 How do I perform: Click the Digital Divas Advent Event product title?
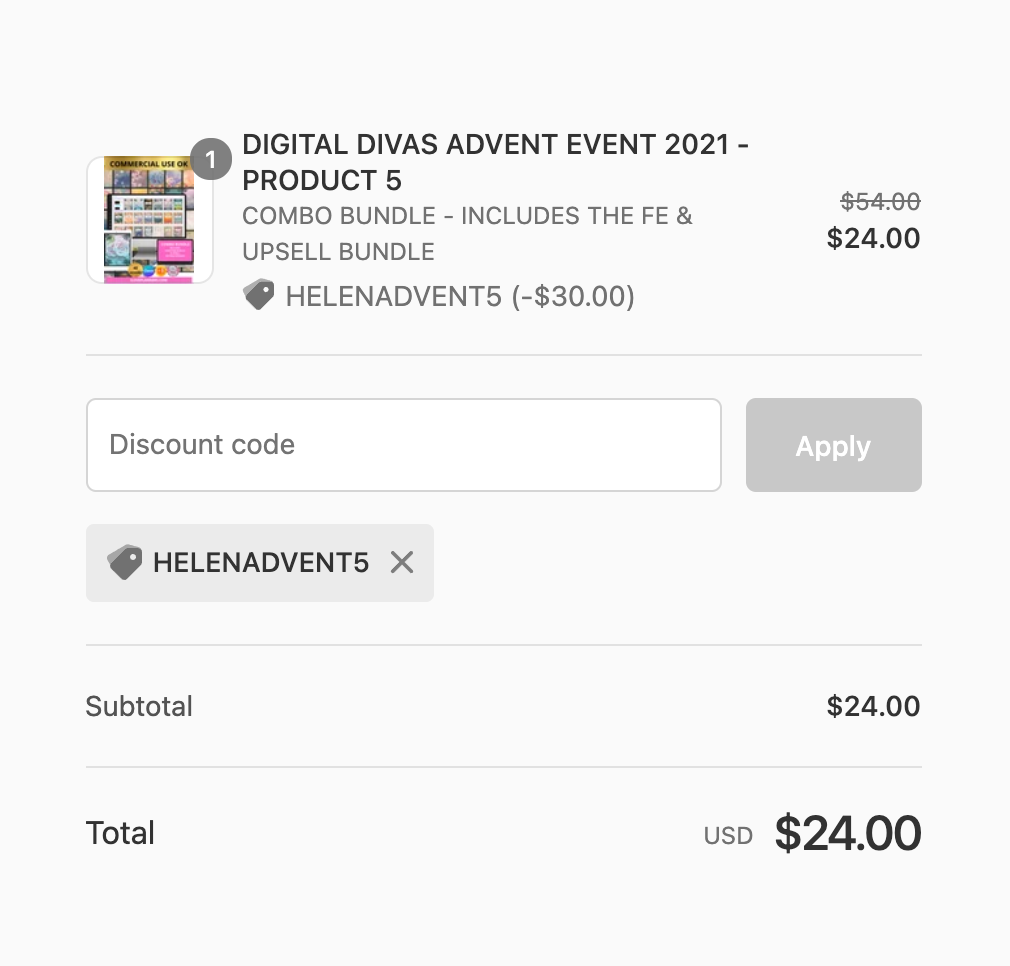pyautogui.click(x=495, y=145)
